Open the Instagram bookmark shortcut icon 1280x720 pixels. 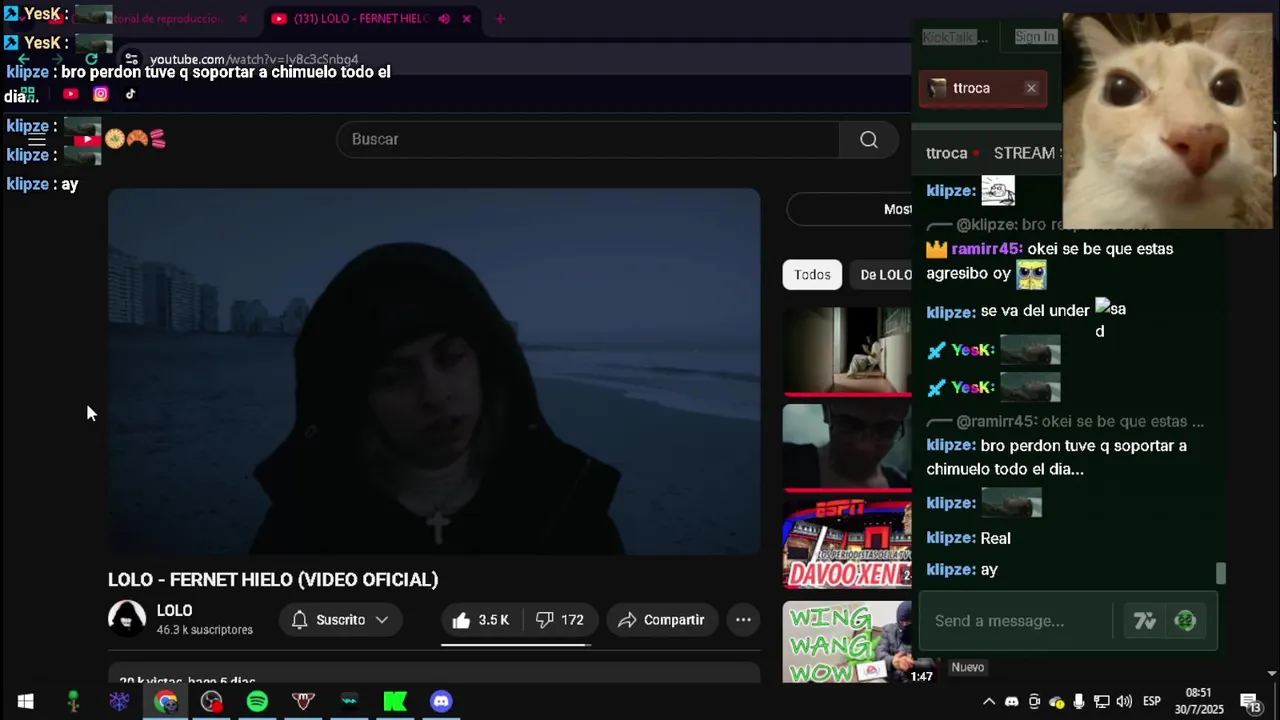(x=100, y=94)
